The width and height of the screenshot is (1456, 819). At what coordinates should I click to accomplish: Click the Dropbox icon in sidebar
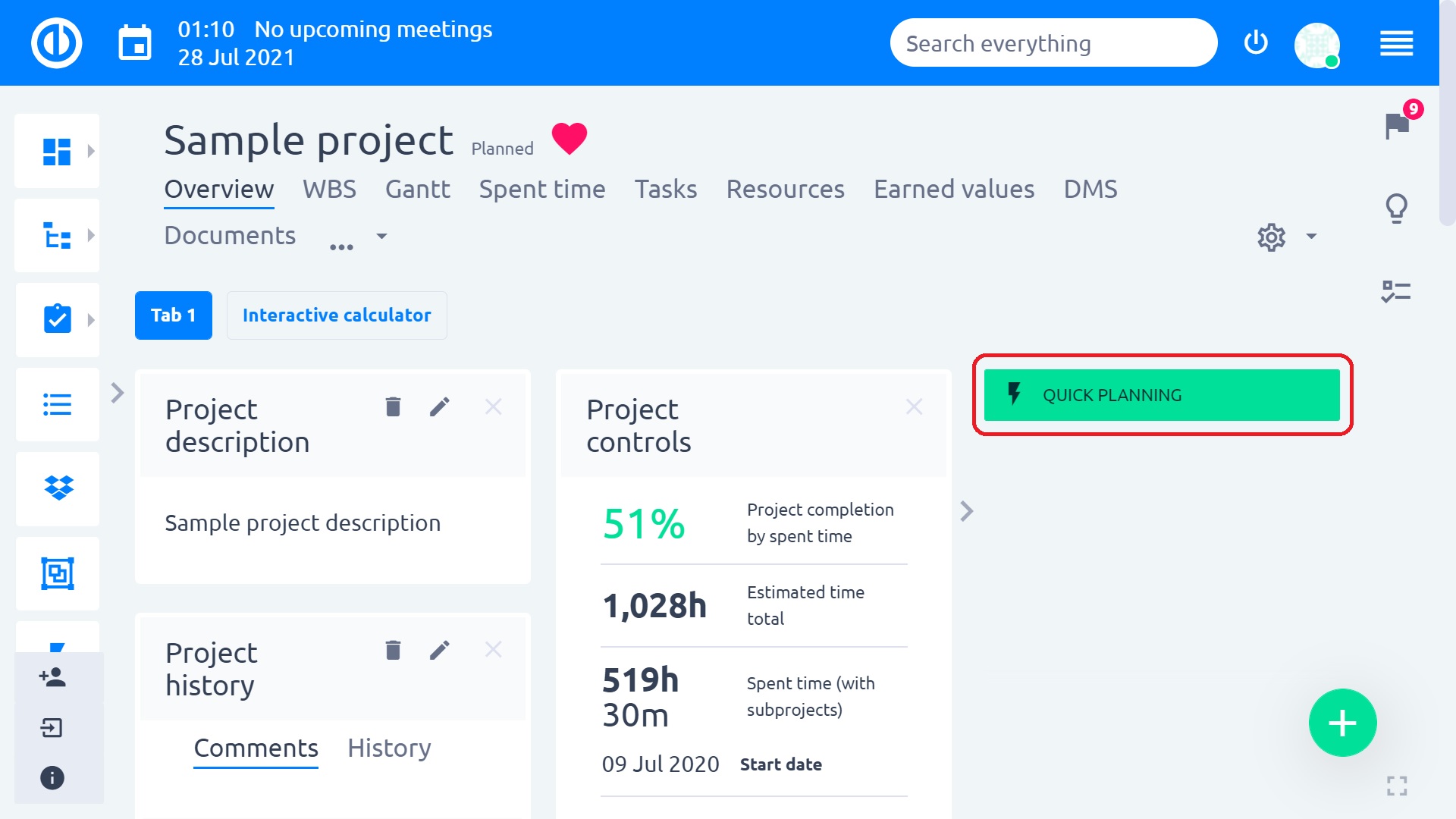58,488
